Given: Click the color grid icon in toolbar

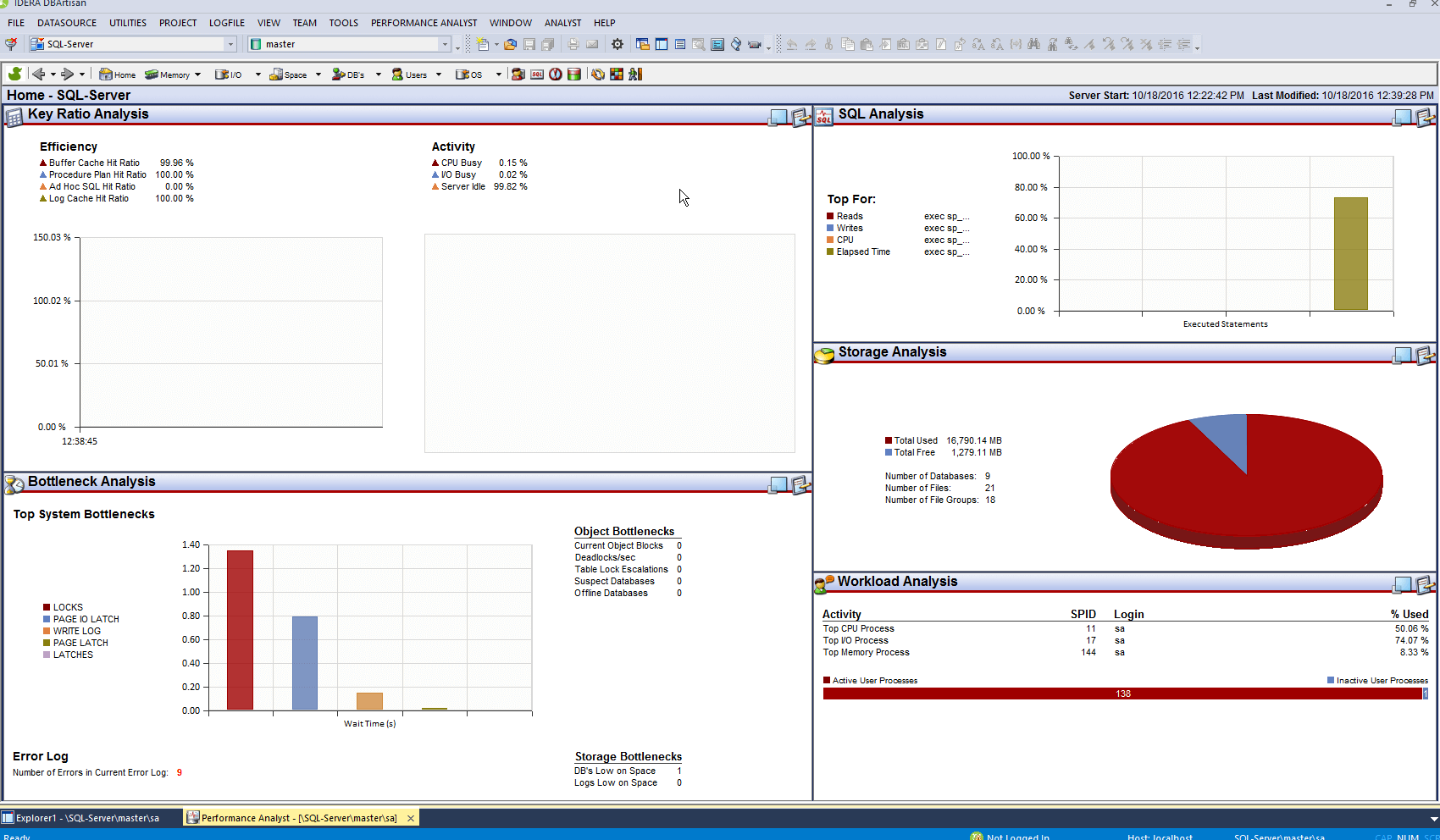Looking at the screenshot, I should [617, 75].
